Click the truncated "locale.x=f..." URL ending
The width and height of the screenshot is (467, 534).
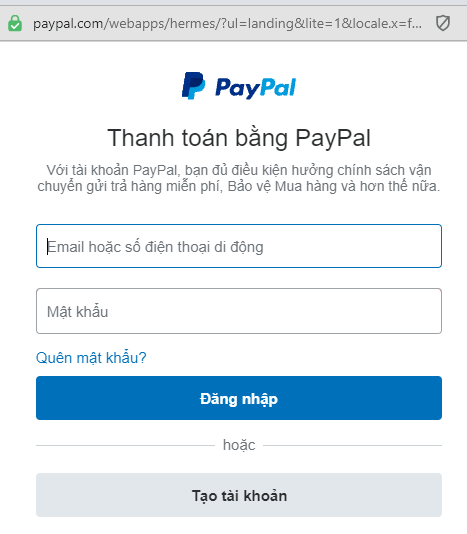pyautogui.click(x=387, y=24)
